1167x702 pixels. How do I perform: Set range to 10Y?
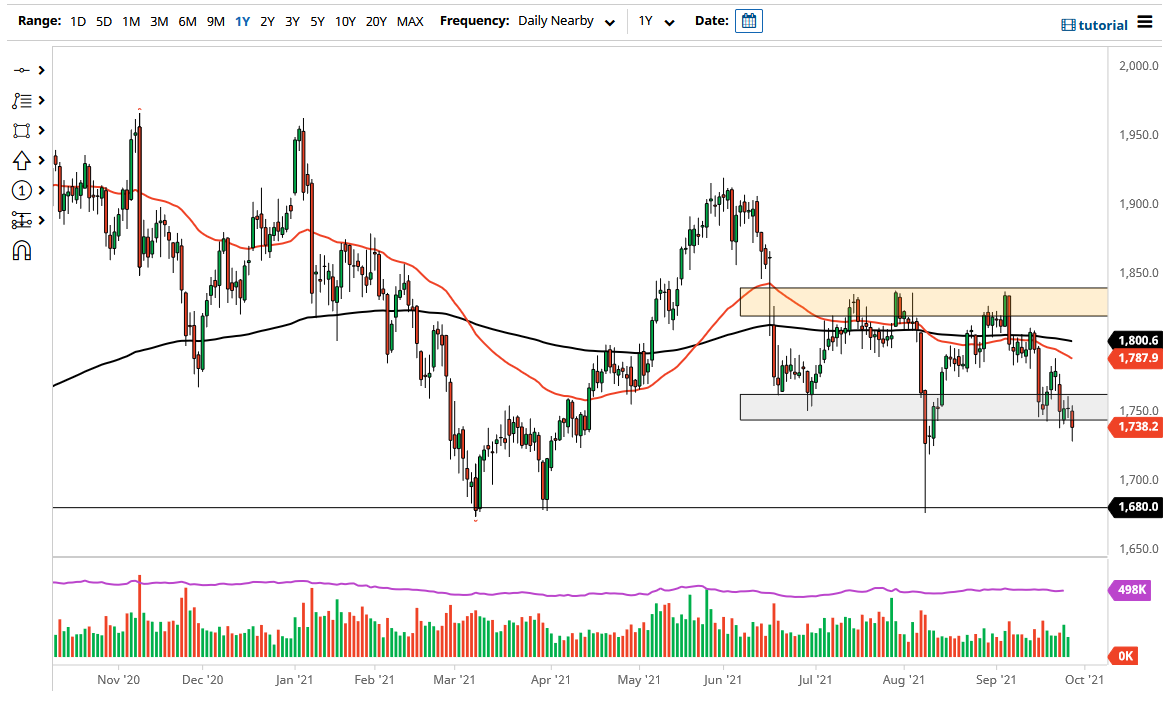345,22
